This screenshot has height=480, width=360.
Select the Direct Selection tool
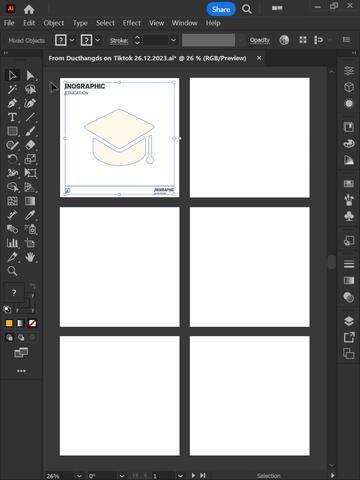click(x=30, y=75)
